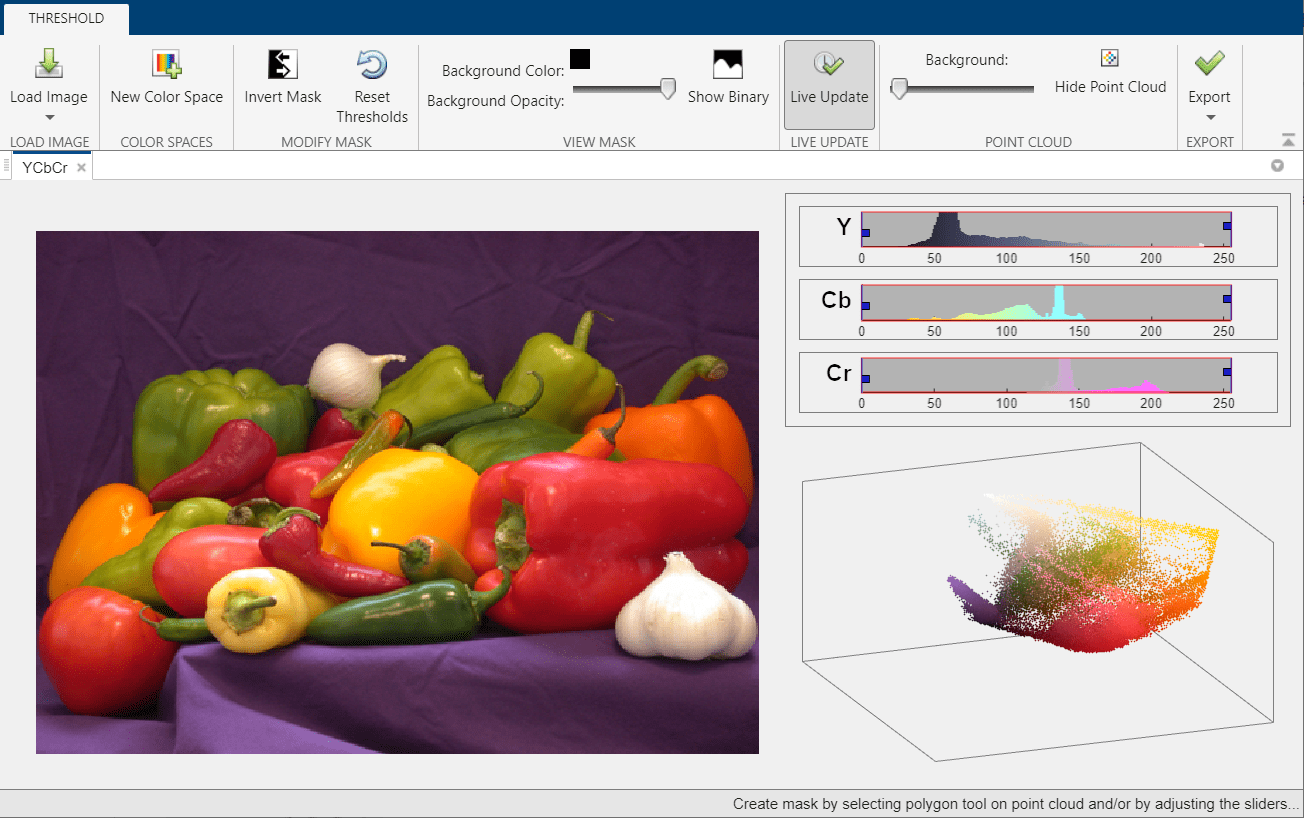Click the Export checkmark icon
Screen dimensions: 1304x818
(1209, 64)
